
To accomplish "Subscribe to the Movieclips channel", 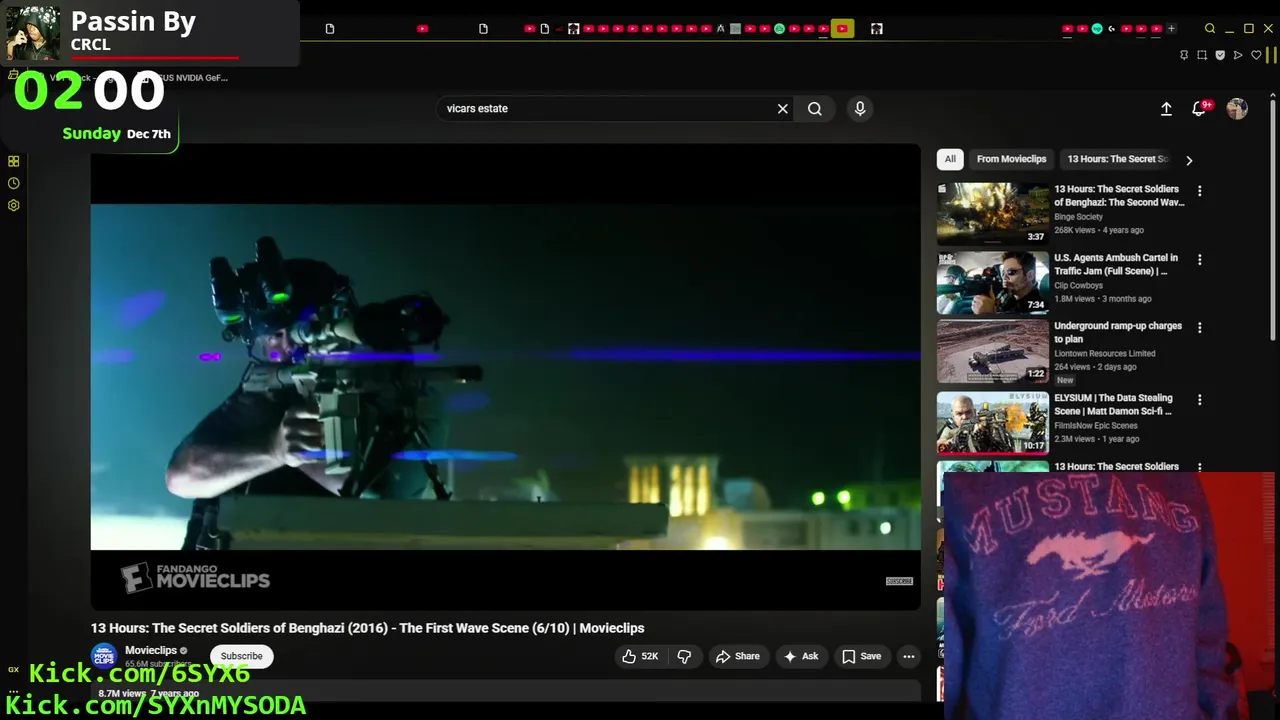I will pyautogui.click(x=241, y=656).
